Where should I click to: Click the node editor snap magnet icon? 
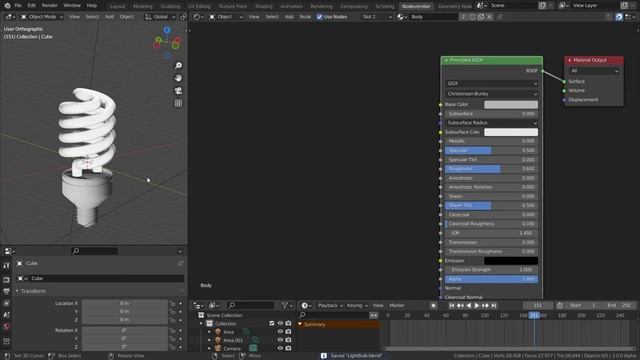619,17
